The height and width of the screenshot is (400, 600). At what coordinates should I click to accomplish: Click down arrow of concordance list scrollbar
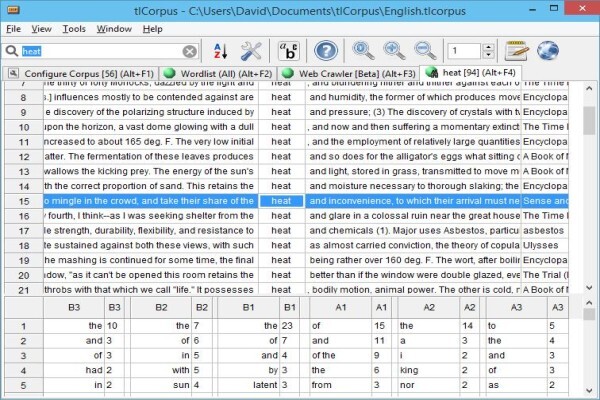(x=589, y=287)
